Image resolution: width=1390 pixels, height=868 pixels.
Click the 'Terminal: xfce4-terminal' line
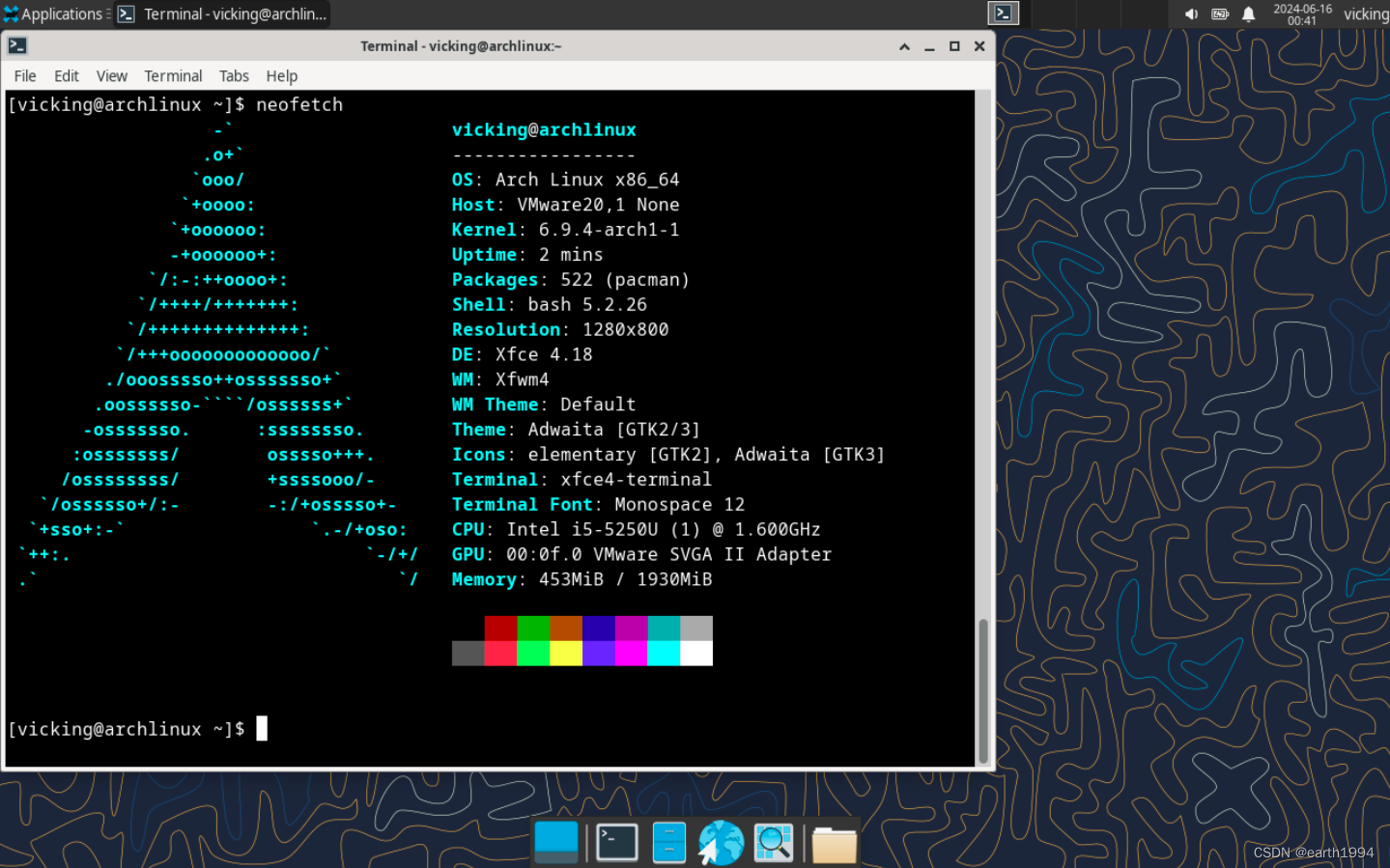tap(582, 480)
